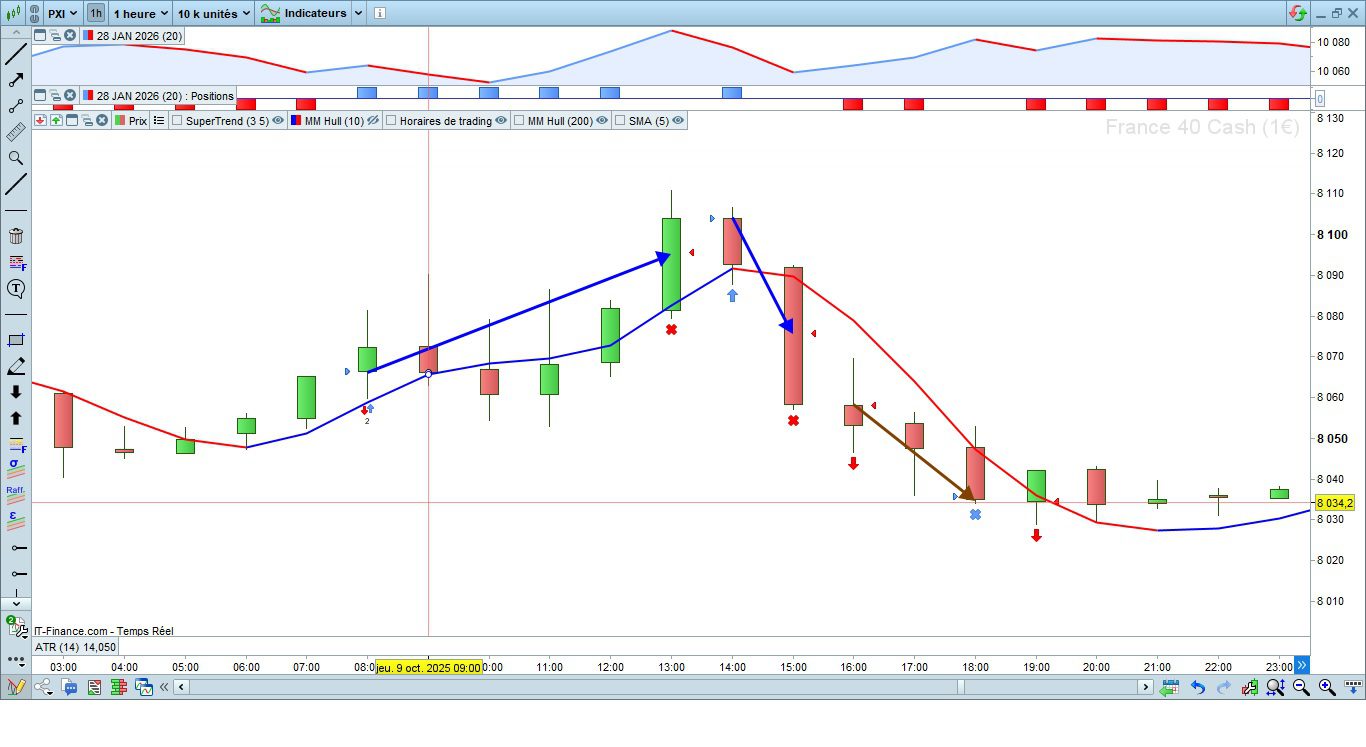Check the MM Hull (200) checkbox

click(519, 121)
